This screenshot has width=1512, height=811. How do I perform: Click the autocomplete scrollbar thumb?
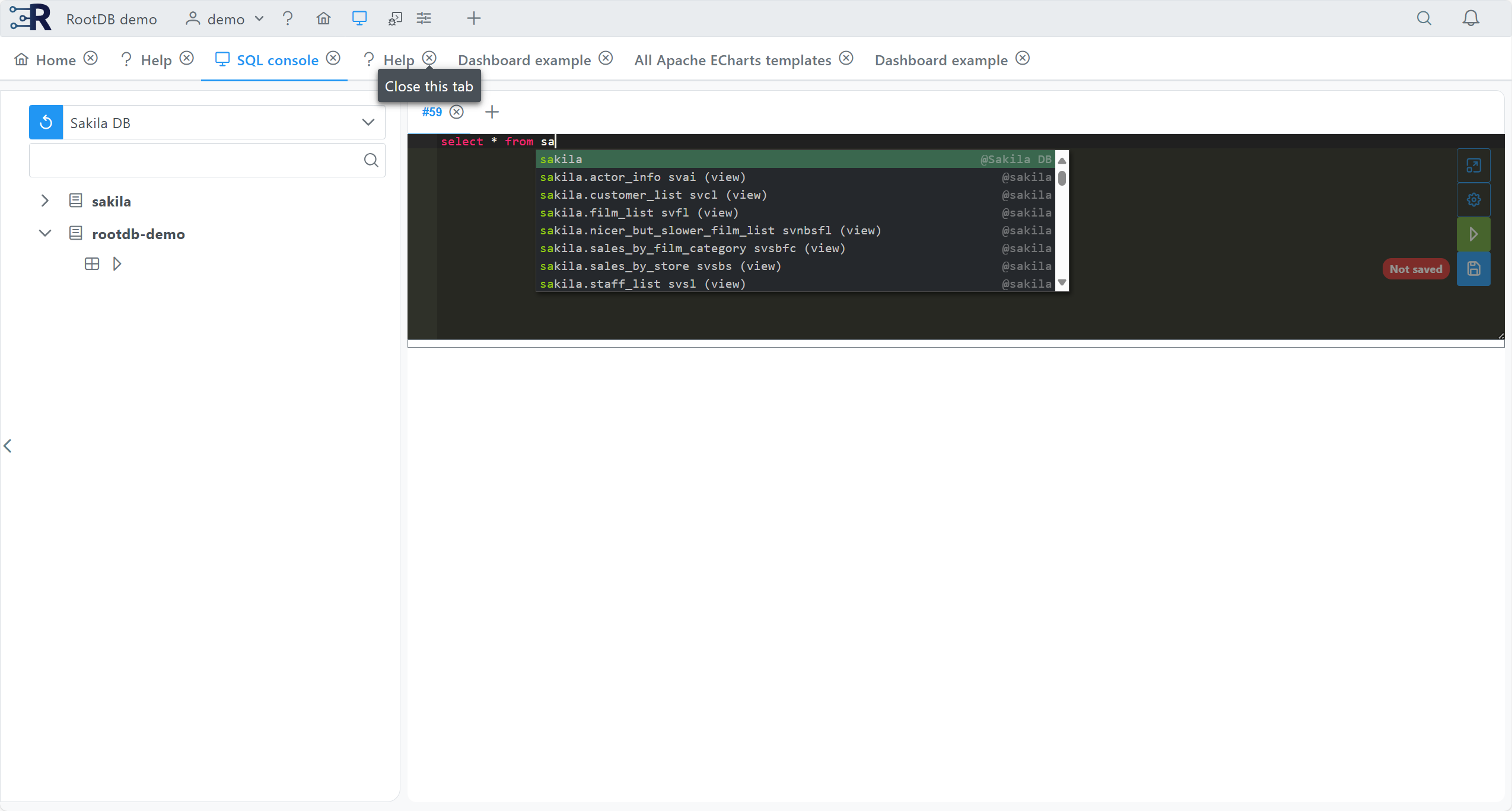pos(1062,178)
